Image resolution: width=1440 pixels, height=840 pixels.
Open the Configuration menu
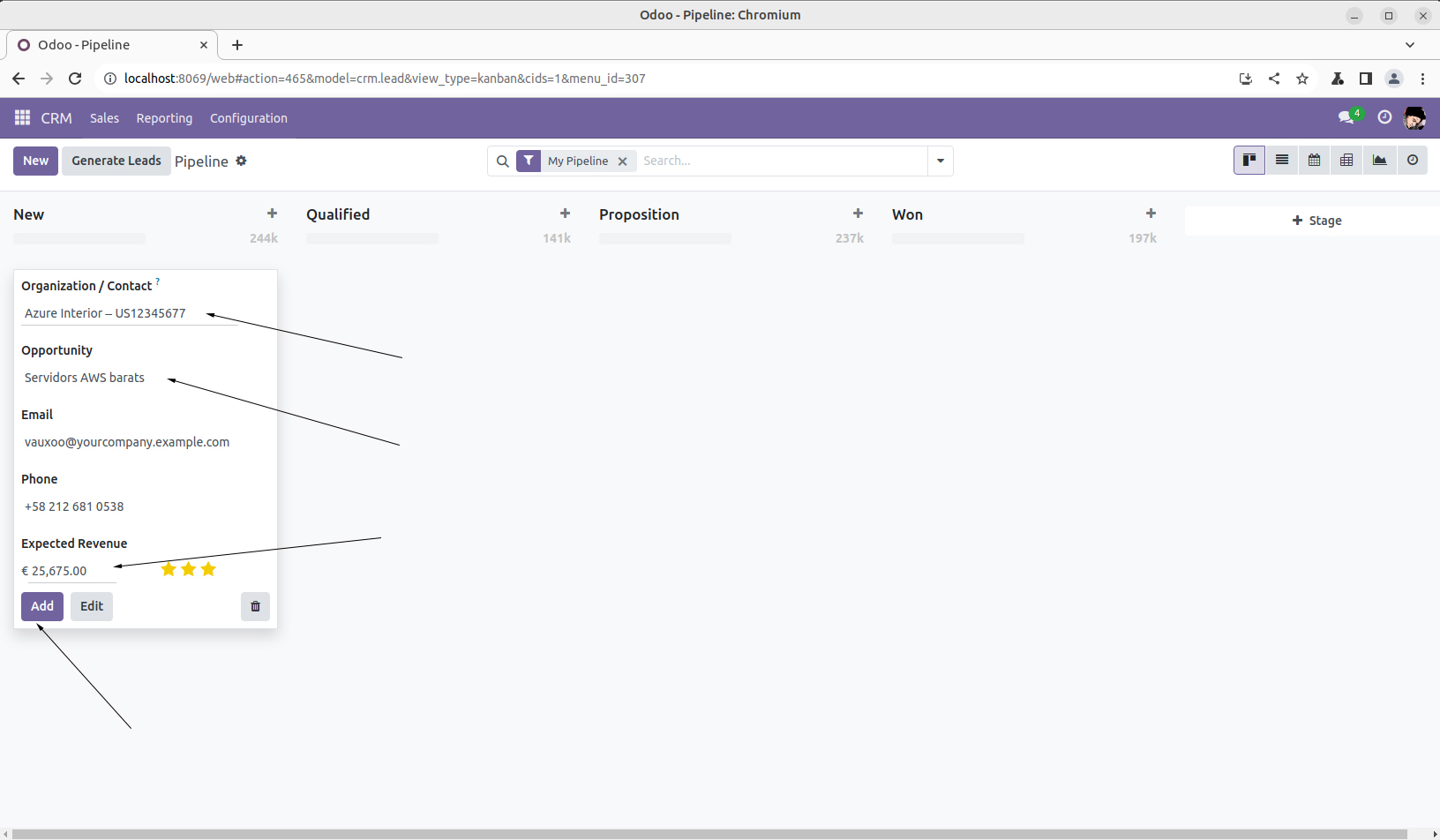pyautogui.click(x=248, y=118)
